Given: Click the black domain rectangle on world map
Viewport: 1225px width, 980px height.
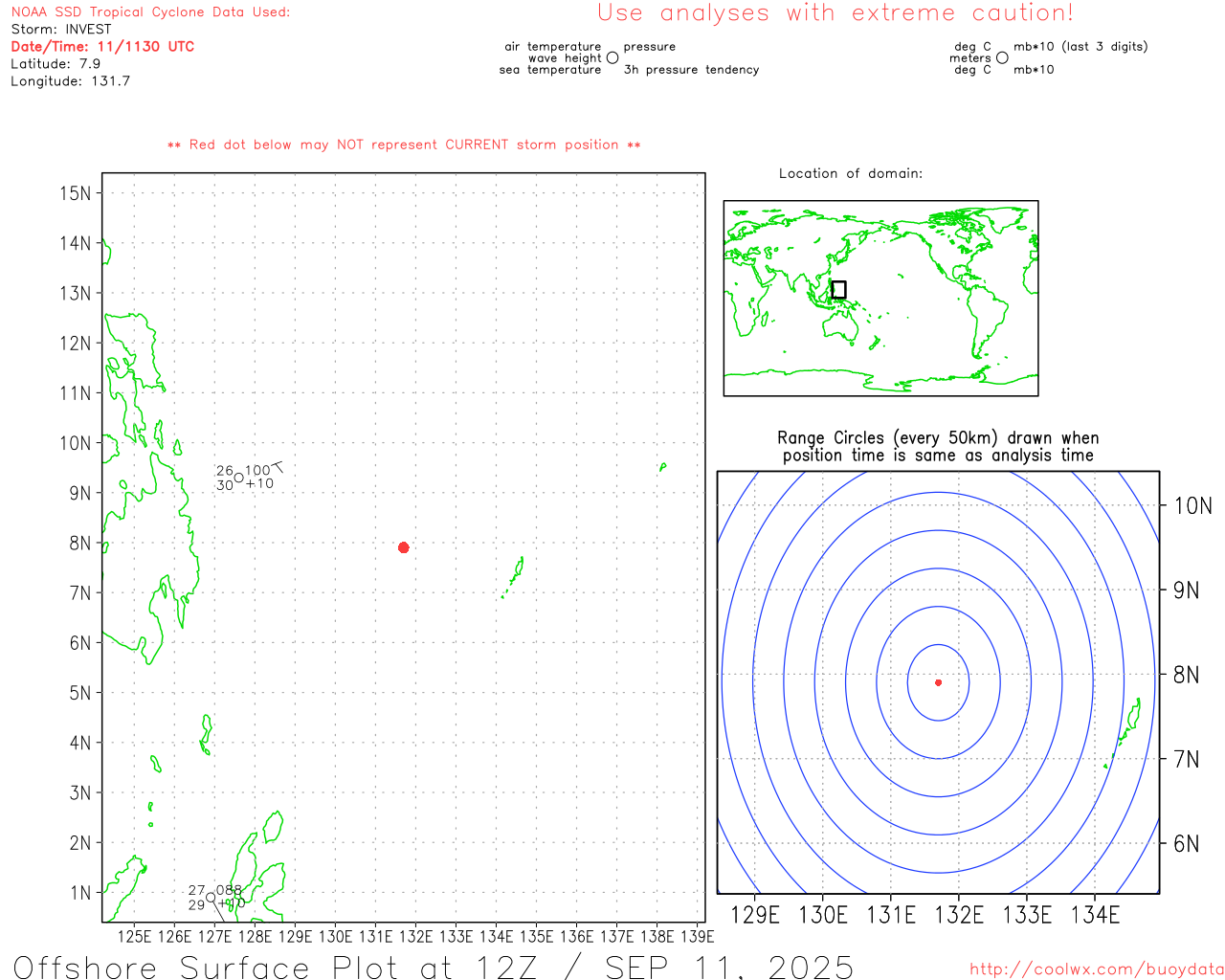Looking at the screenshot, I should (x=838, y=289).
